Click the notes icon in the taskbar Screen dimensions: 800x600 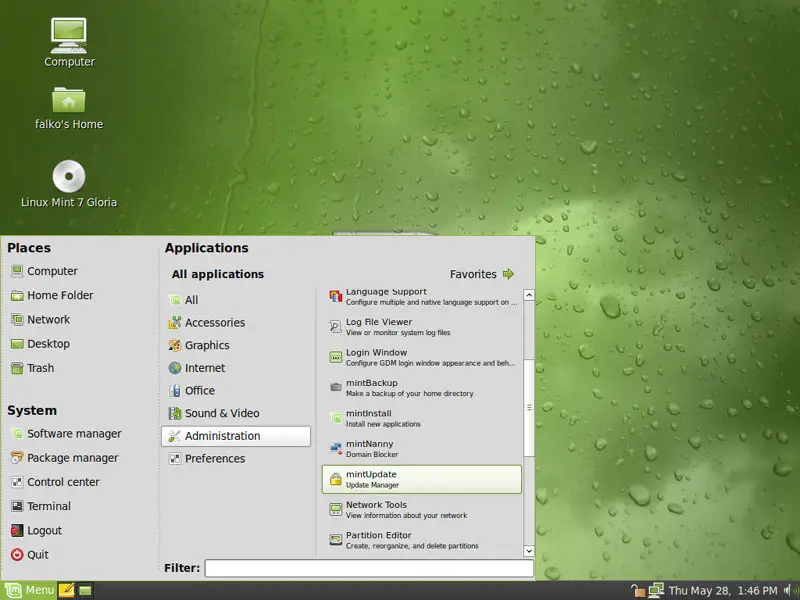point(66,590)
